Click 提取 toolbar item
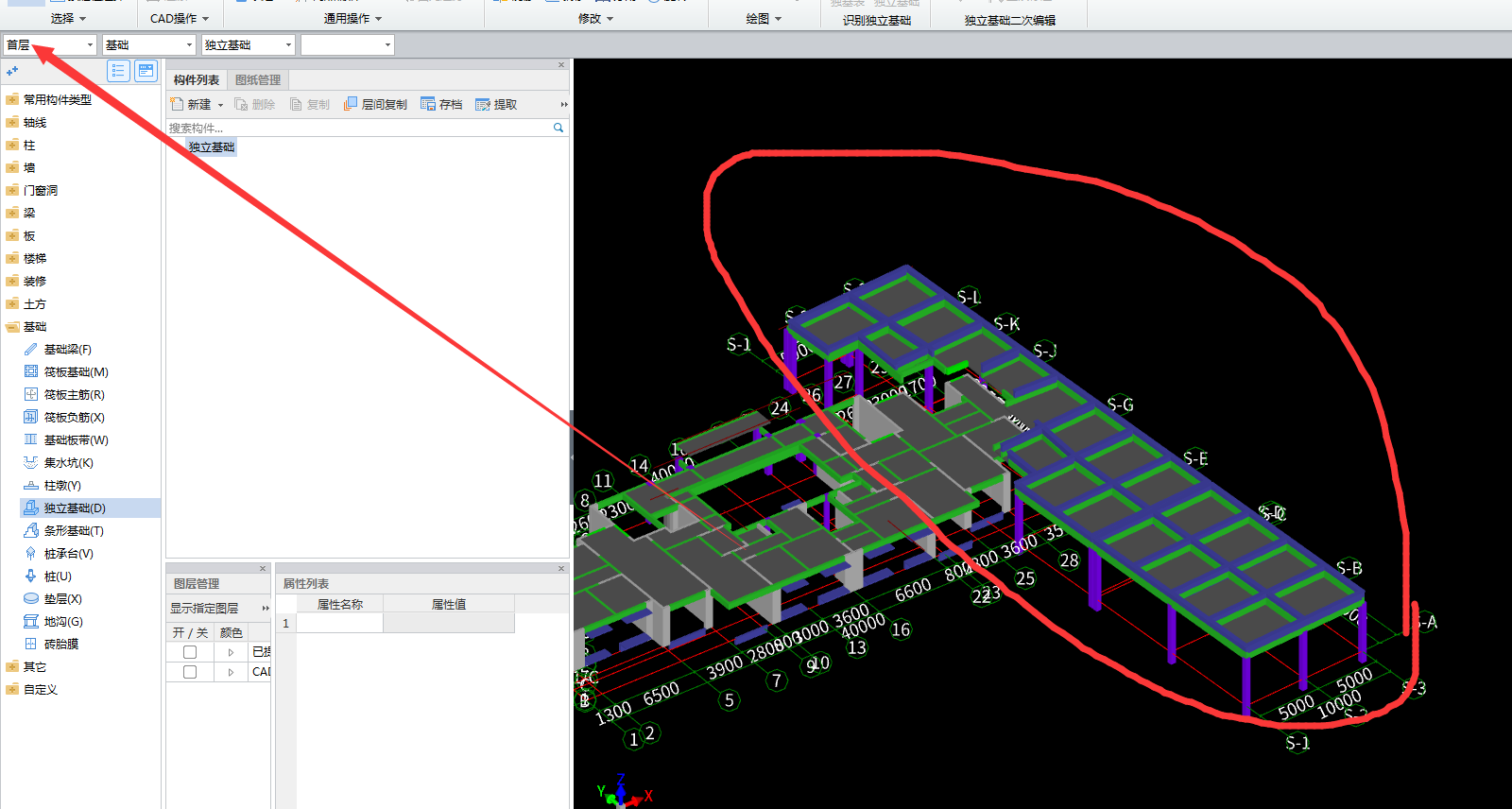The image size is (1512, 809). [x=496, y=104]
